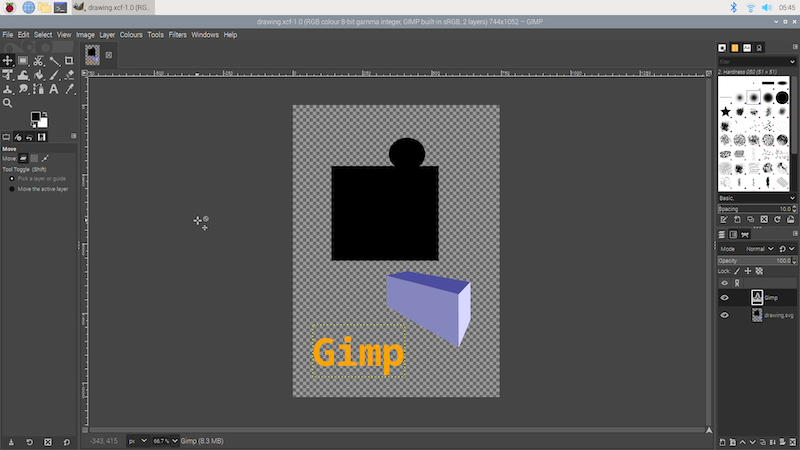
Task: Select the Warp Transform tool
Action: coord(23,75)
